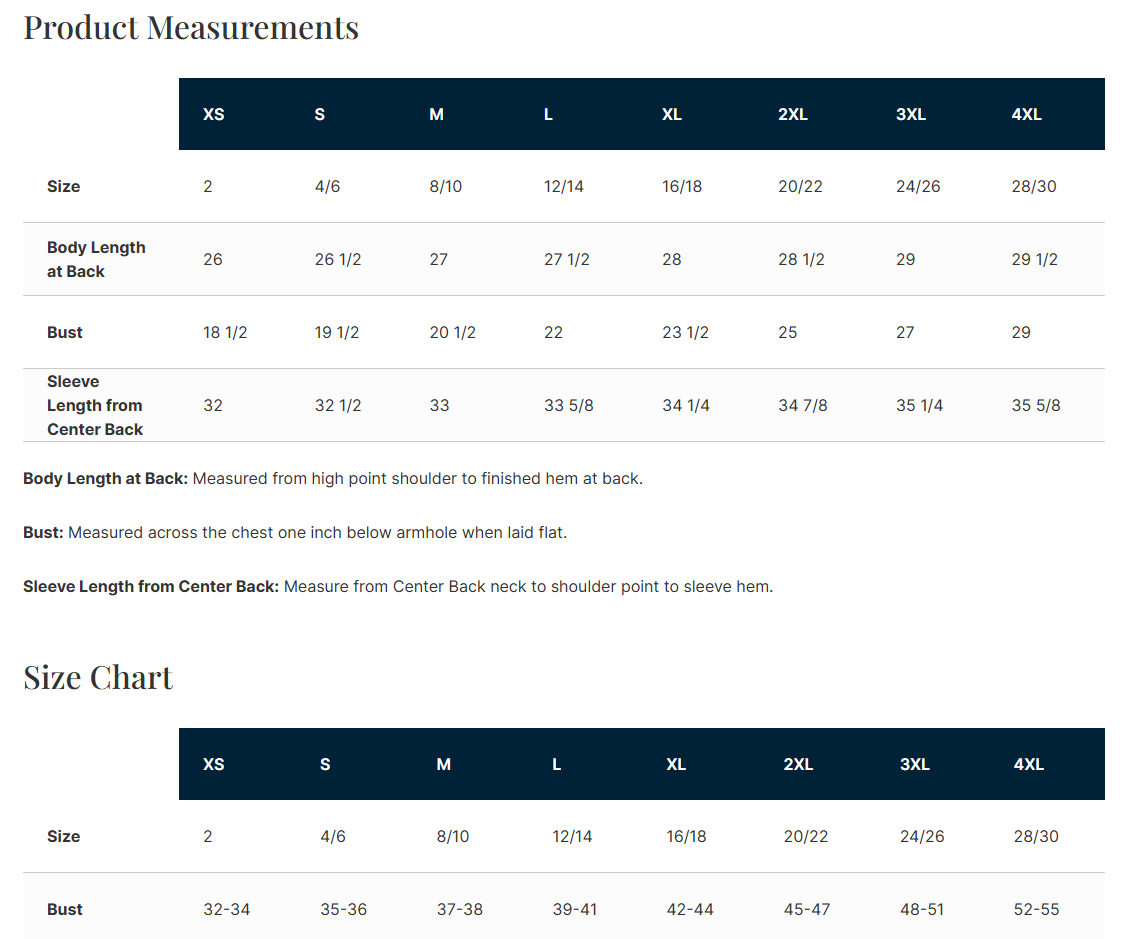Screen dimensions: 1127x939
Task: Select the 23 1/2 bust measurement cell
Action: pyautogui.click(x=685, y=332)
